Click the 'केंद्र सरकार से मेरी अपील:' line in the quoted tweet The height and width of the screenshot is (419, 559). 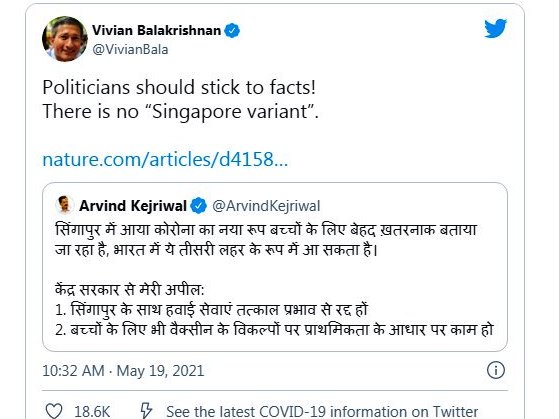point(130,289)
